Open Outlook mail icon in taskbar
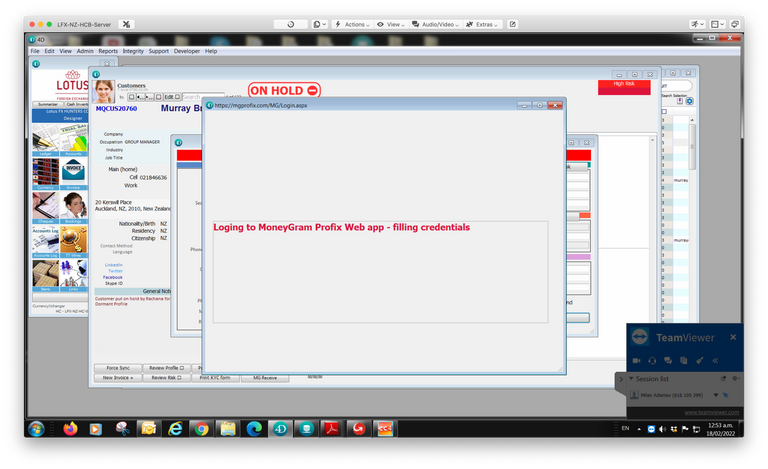 (149, 429)
